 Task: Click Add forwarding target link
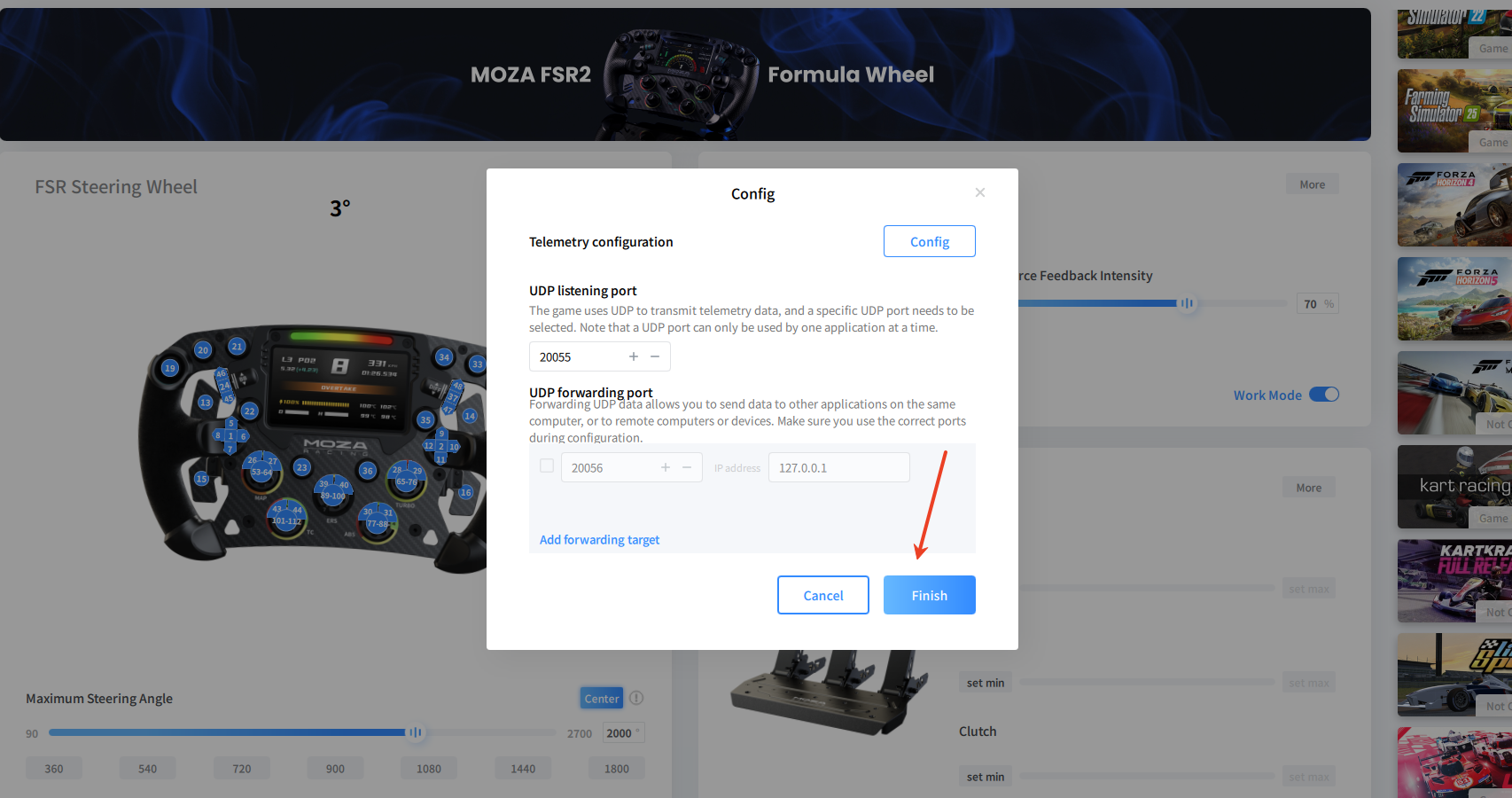pos(599,539)
